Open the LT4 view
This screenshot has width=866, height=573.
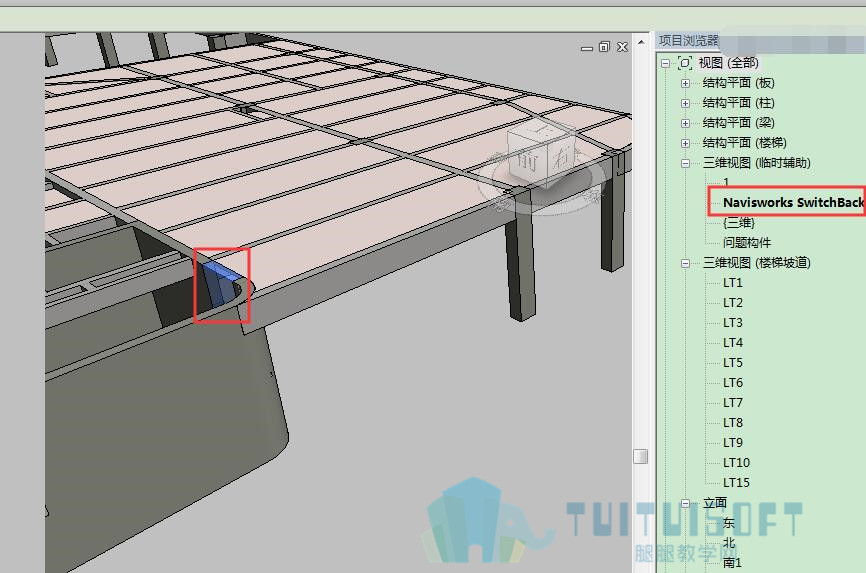[x=733, y=343]
